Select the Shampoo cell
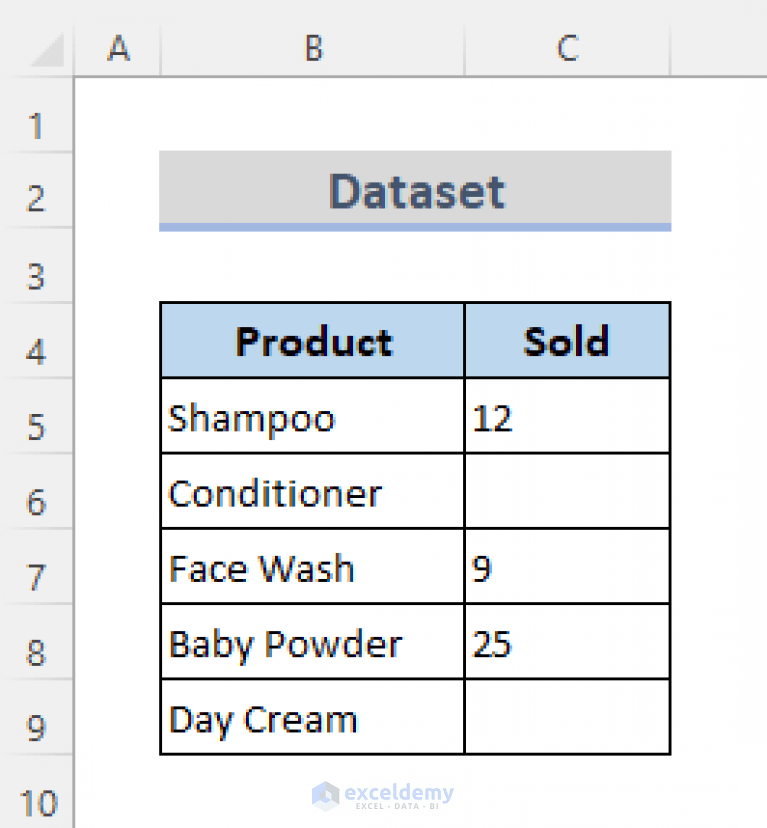The width and height of the screenshot is (767, 828). click(312, 417)
